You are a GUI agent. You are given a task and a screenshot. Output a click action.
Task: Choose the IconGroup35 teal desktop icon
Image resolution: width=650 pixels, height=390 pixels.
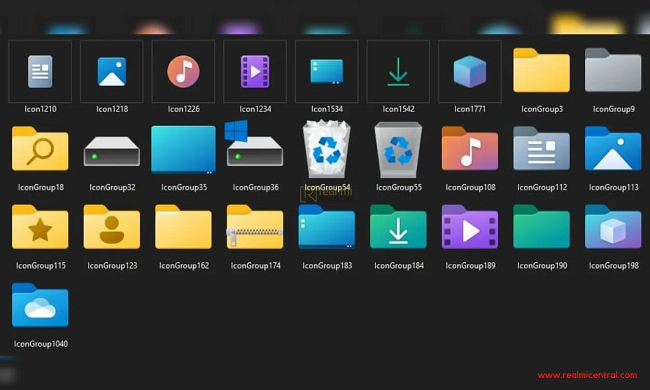183,150
